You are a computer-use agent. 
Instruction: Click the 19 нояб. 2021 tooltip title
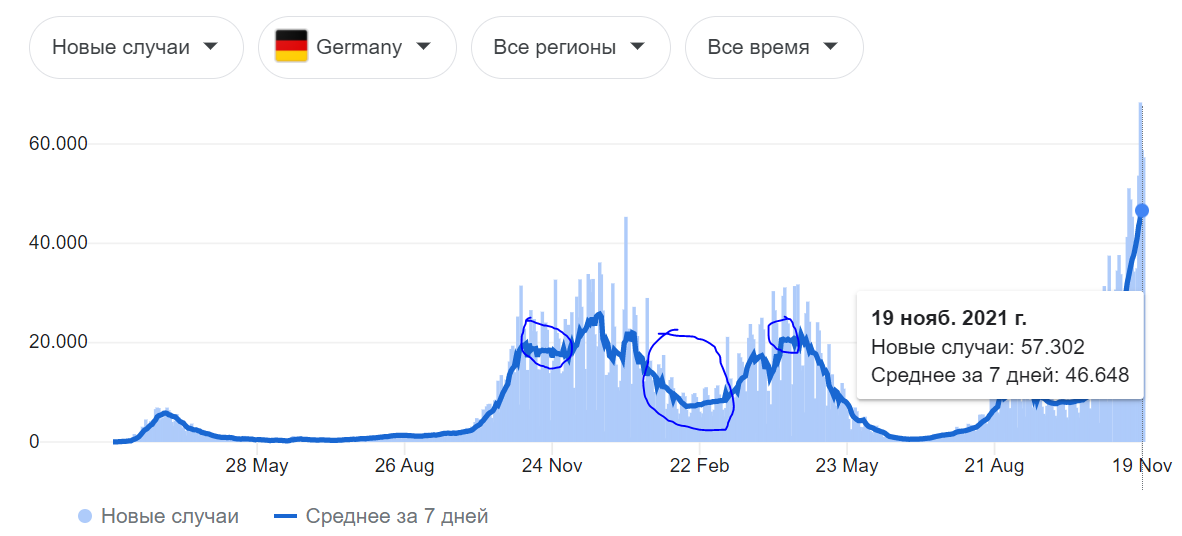click(948, 318)
